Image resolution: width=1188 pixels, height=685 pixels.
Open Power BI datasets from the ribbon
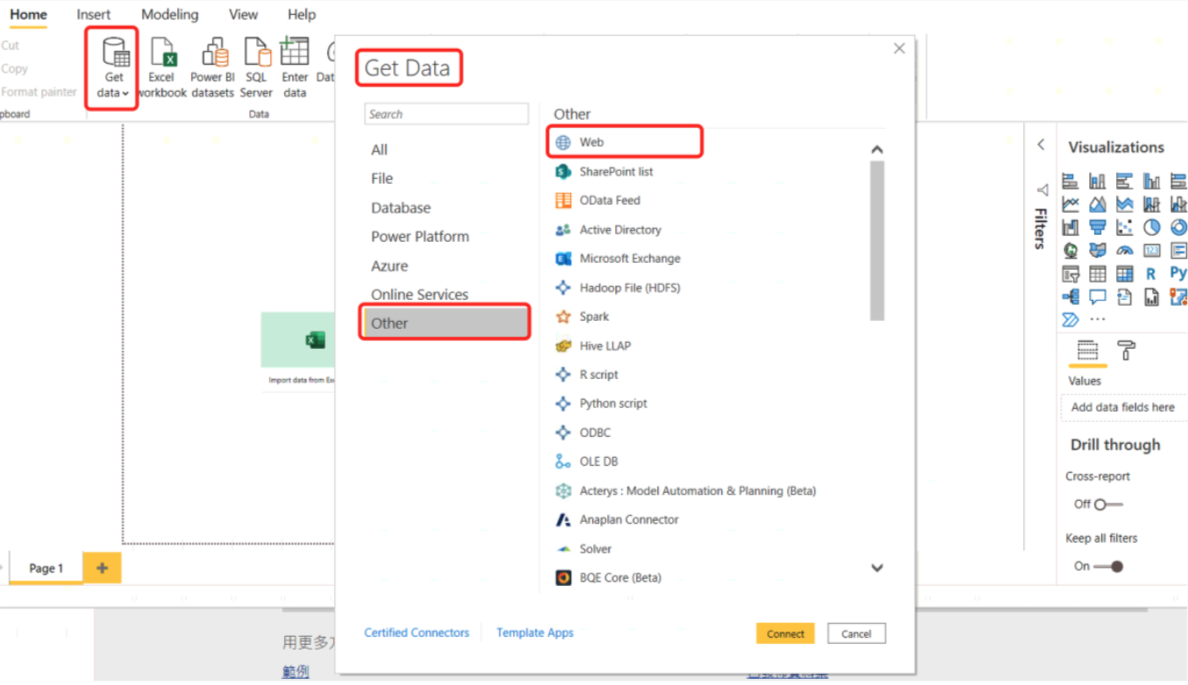coord(213,67)
